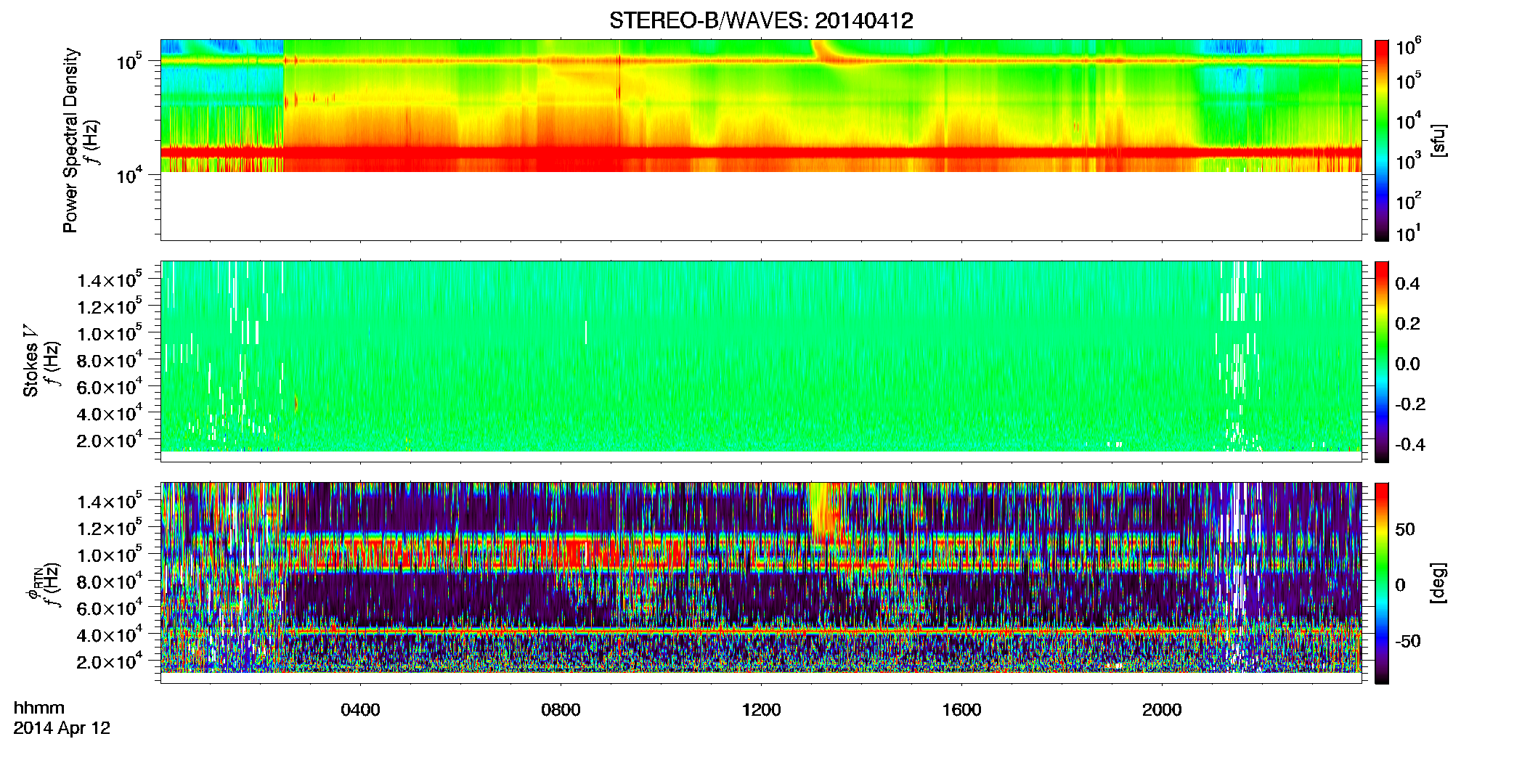Screen dimensions: 1522x784
Task: Select the 0400 time axis label
Action: (x=360, y=710)
